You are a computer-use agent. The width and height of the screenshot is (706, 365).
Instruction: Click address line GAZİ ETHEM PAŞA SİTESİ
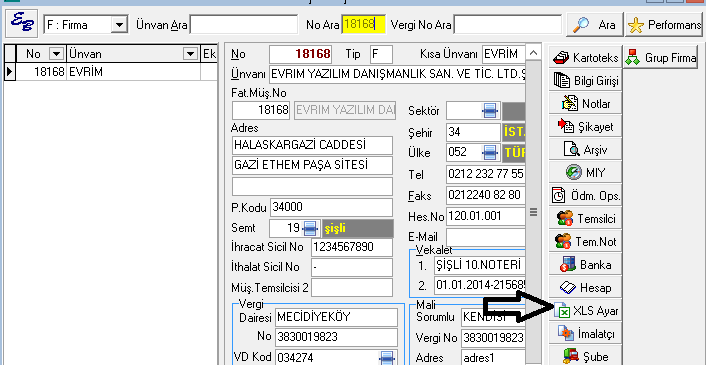(312, 165)
